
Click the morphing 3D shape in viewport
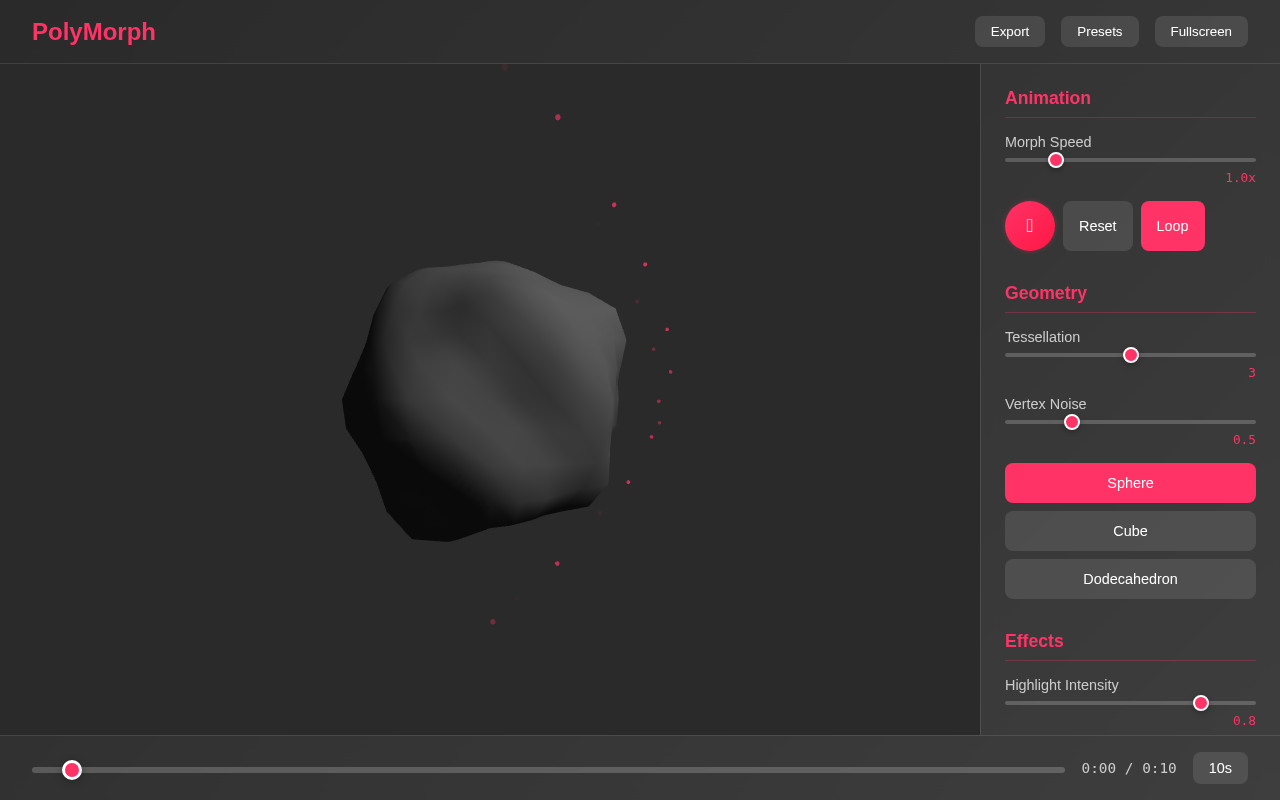click(x=487, y=400)
